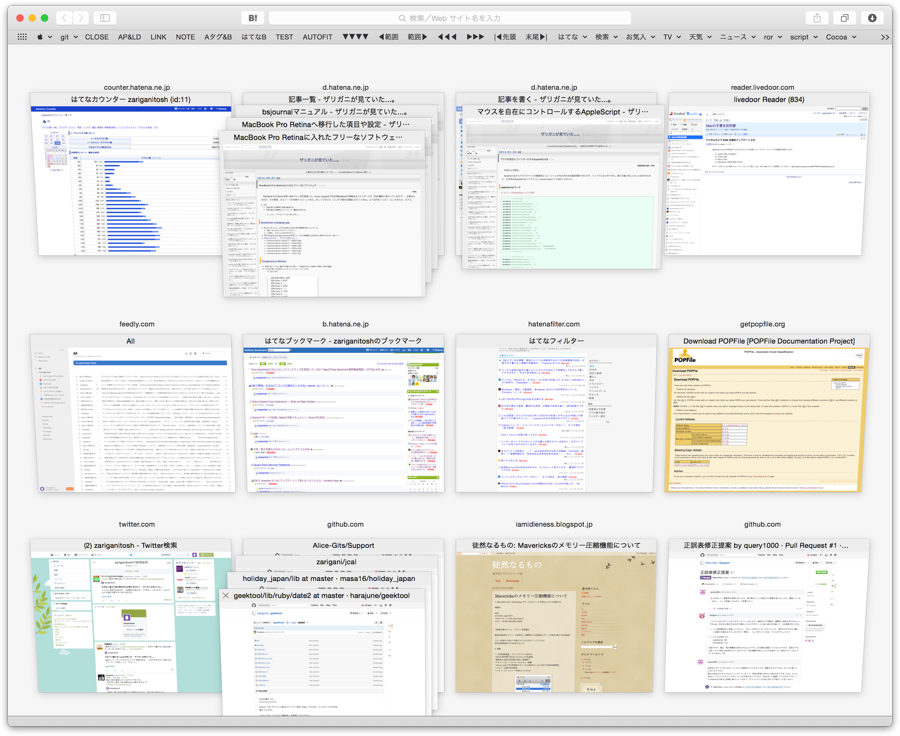This screenshot has width=900, height=736.
Task: Open the 記事一覧 - ザリガニが見ていた tab
Action: point(343,99)
